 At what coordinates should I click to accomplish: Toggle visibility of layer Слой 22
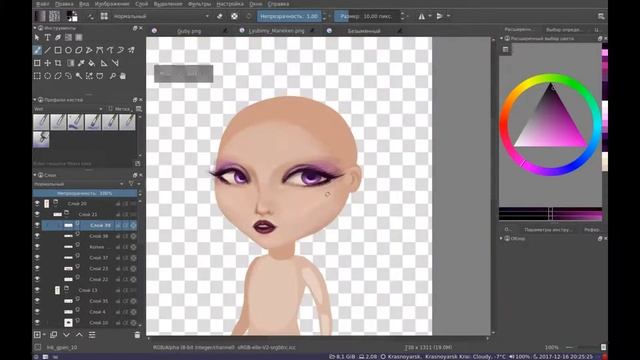37,279
